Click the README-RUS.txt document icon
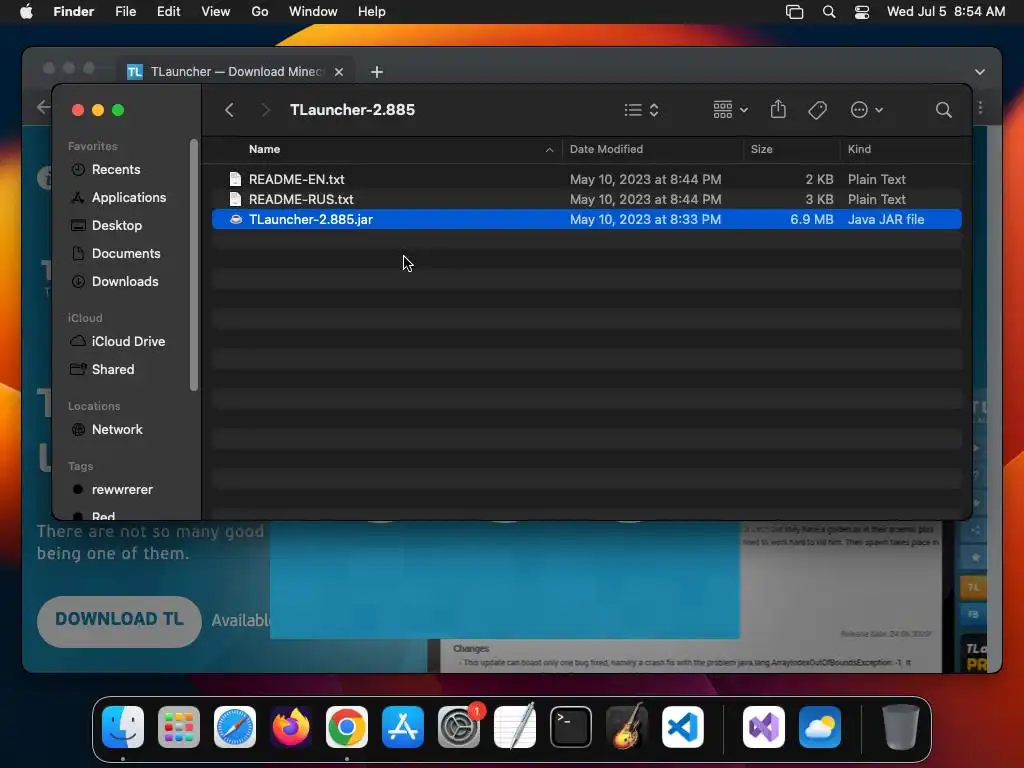 (x=235, y=199)
